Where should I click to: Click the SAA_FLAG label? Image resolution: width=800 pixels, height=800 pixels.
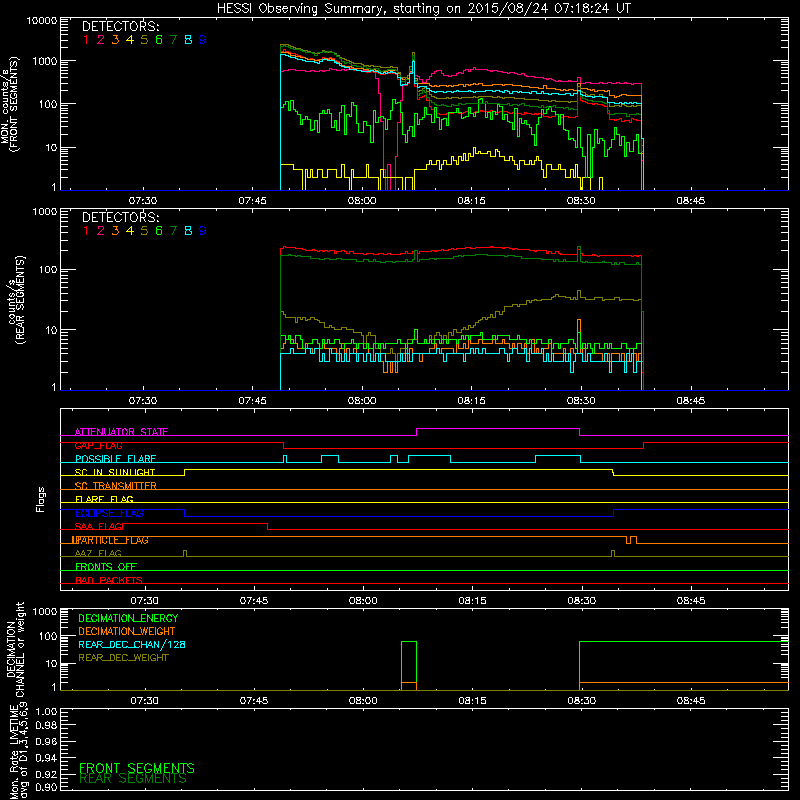[98, 527]
